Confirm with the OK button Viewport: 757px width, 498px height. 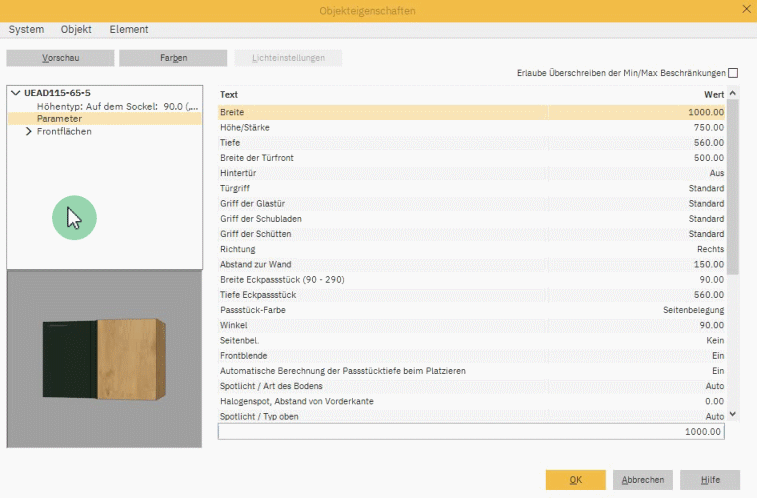pos(575,480)
